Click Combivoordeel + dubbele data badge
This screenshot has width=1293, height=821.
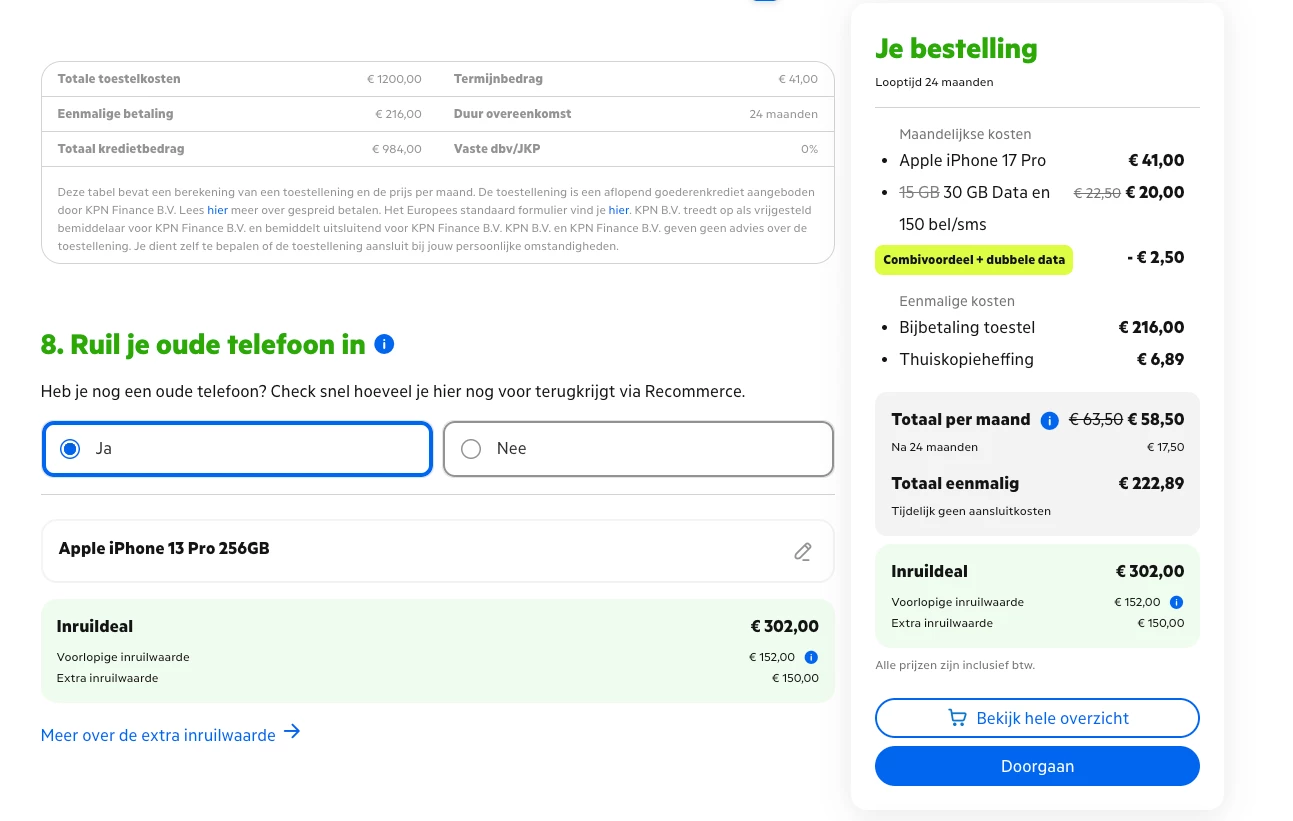pyautogui.click(x=973, y=260)
